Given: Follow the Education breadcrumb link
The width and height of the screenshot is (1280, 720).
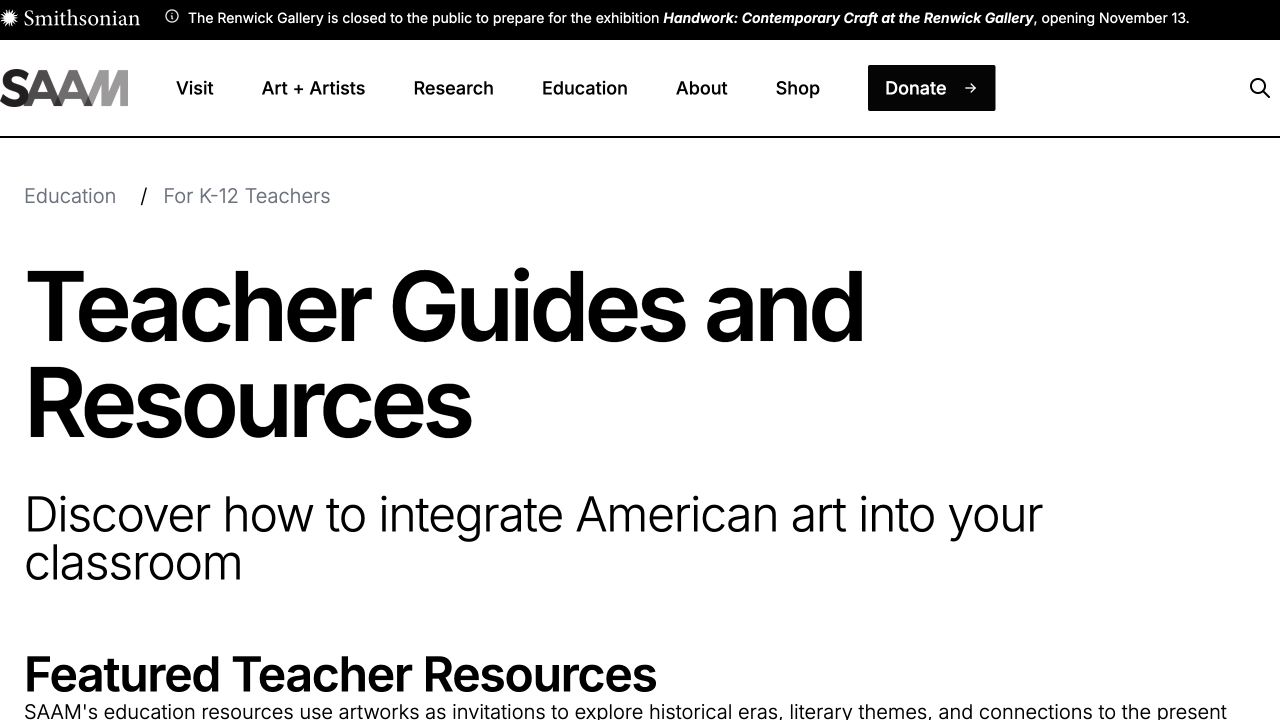Looking at the screenshot, I should 70,196.
